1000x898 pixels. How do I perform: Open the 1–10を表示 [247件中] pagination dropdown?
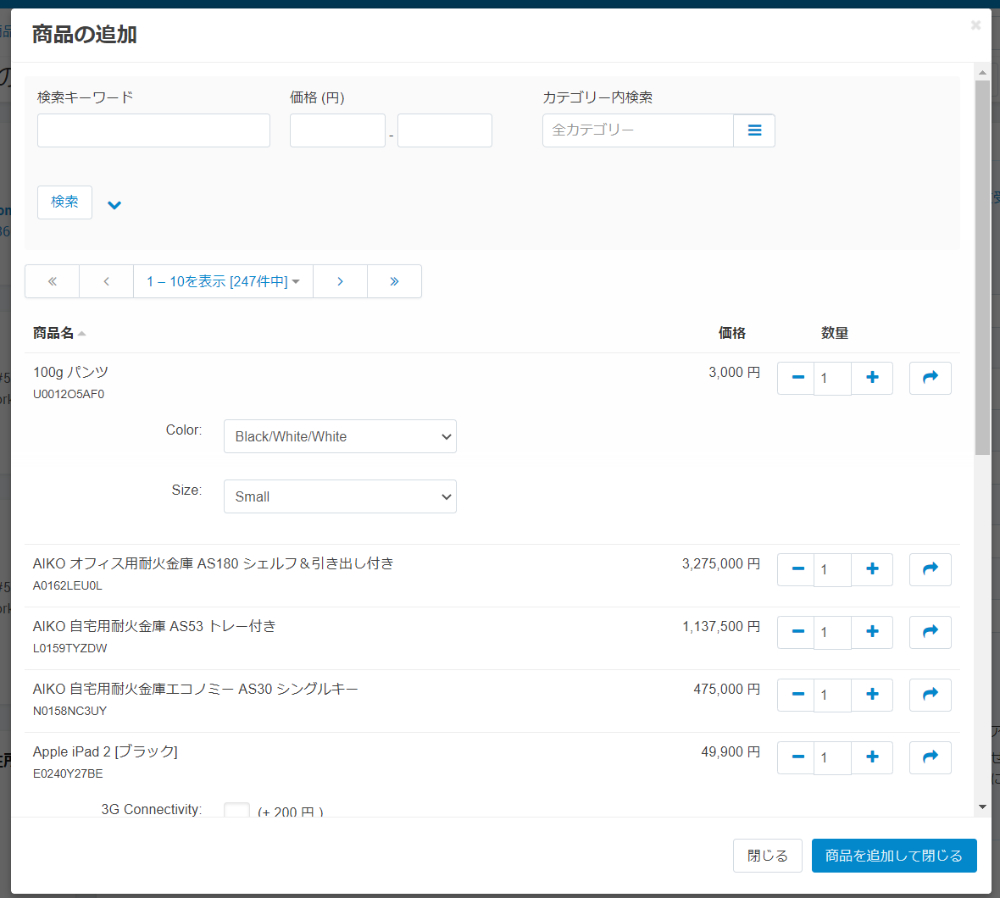(223, 281)
